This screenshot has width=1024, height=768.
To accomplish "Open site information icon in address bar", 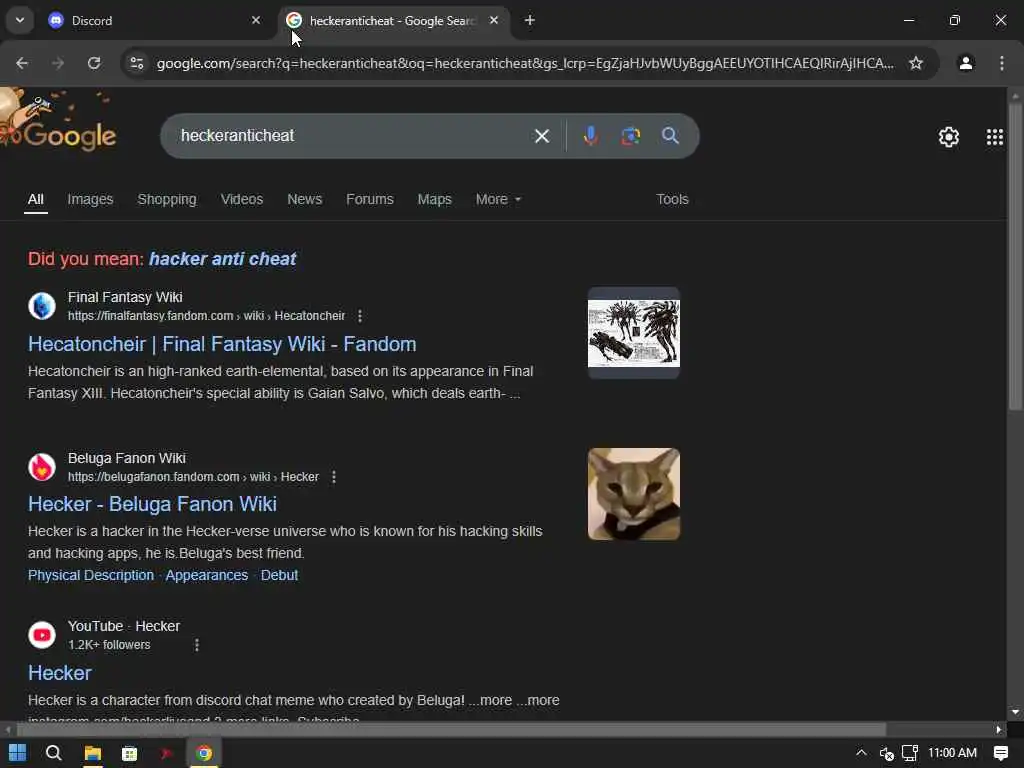I will (136, 63).
